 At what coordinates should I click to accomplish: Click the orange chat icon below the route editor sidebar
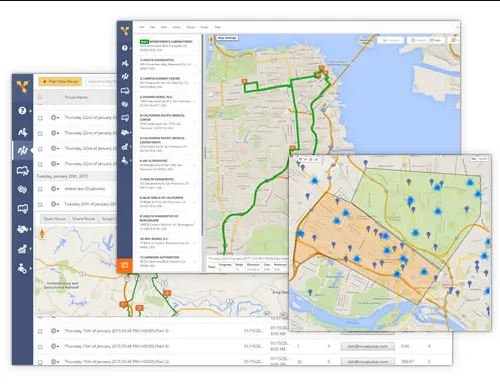(x=125, y=265)
